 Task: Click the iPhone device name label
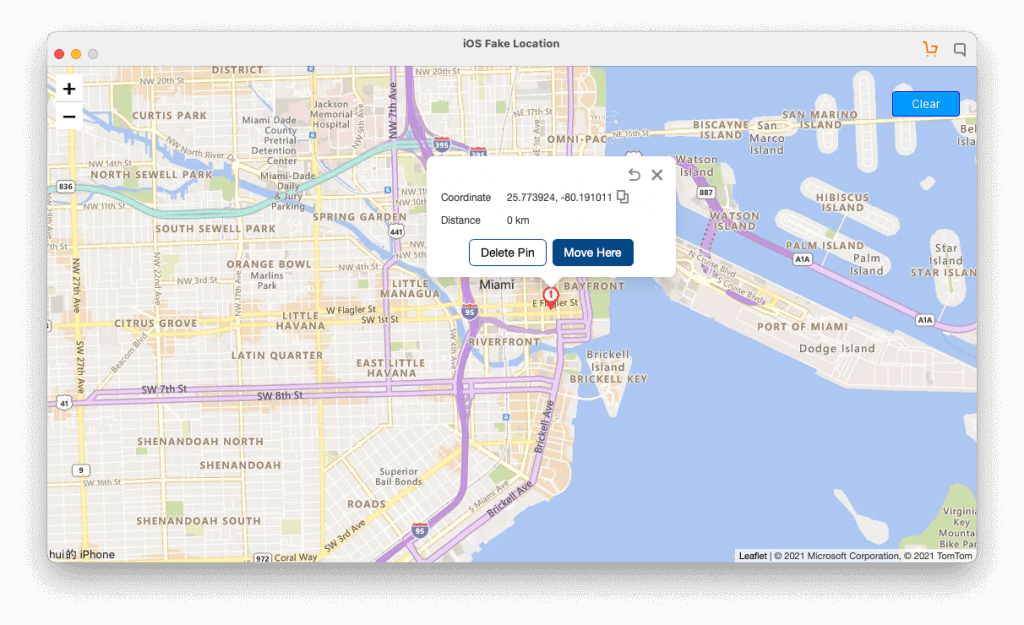(82, 554)
